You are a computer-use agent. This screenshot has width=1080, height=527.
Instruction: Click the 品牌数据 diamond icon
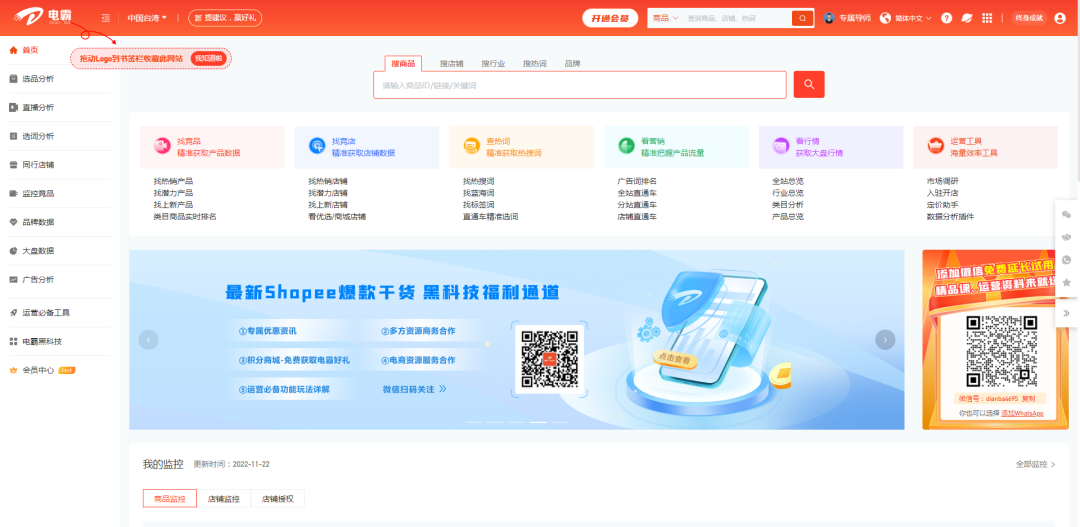[13, 223]
